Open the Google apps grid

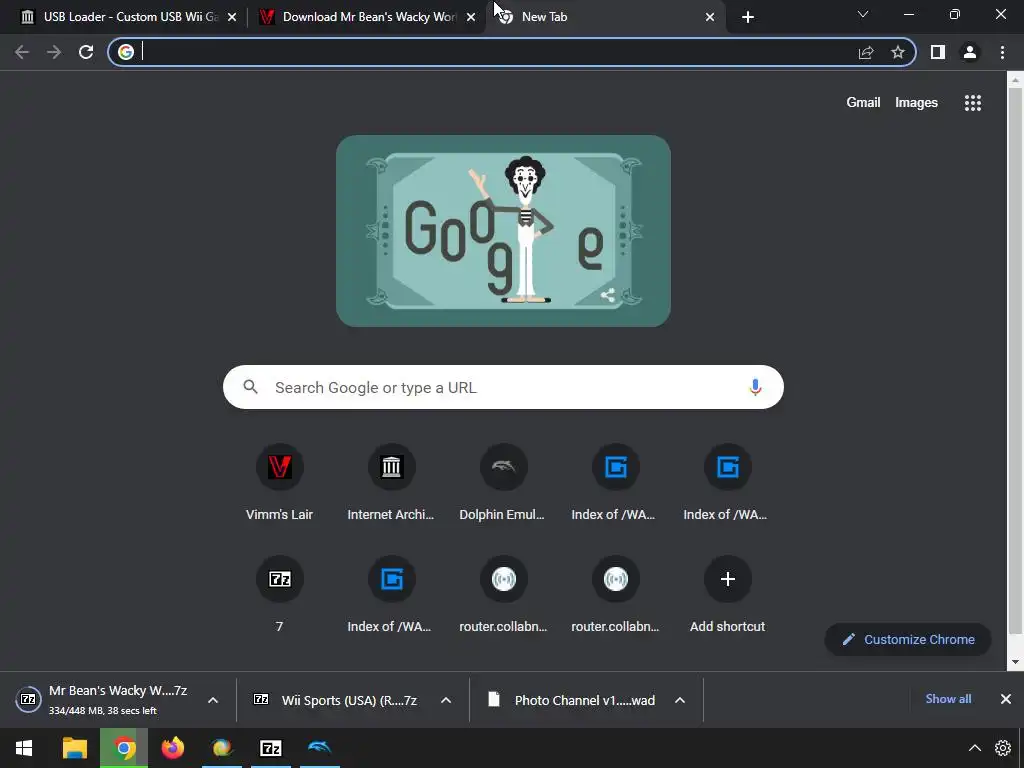972,103
